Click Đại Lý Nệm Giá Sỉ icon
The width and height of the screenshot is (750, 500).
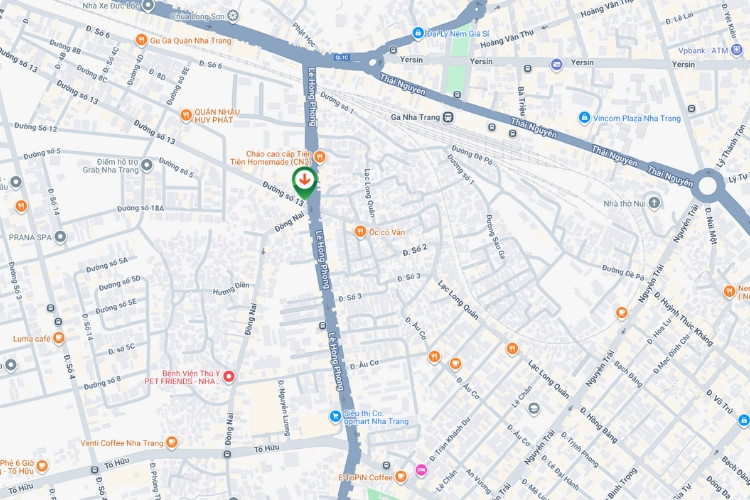418,33
